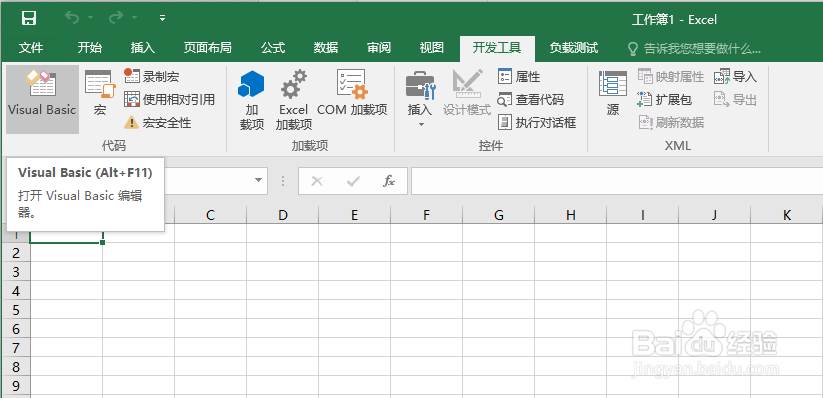This screenshot has width=823, height=398.
Task: Expand the redo history dropdown
Action: point(134,18)
